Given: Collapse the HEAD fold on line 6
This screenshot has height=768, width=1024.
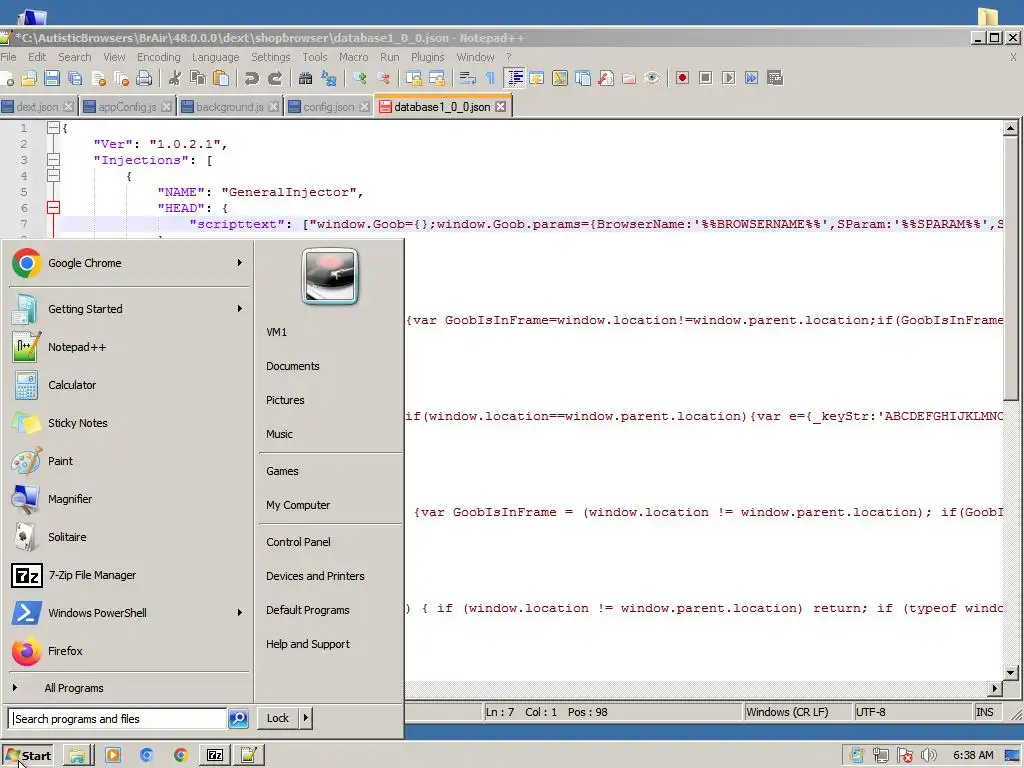Looking at the screenshot, I should [x=54, y=208].
